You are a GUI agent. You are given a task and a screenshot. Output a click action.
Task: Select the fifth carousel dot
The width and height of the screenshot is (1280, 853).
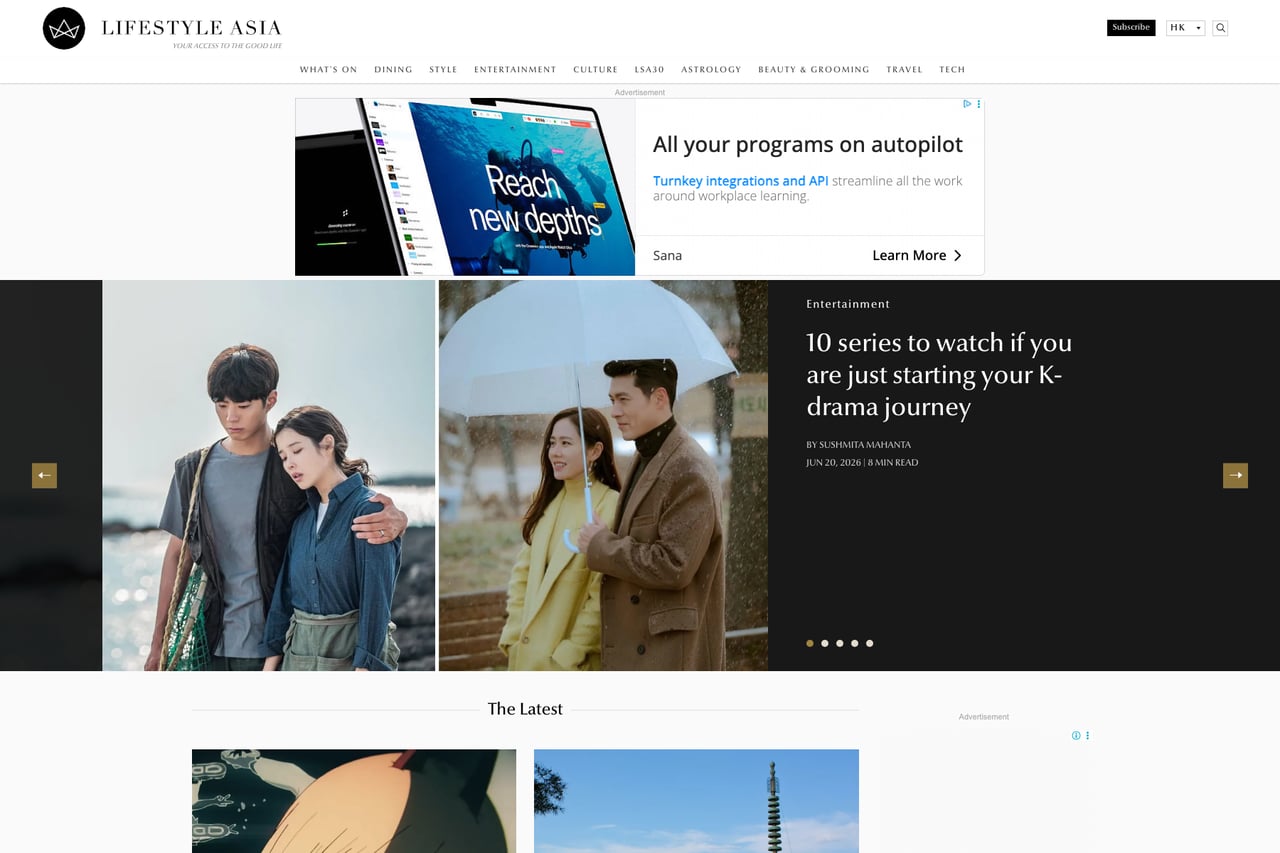tap(870, 643)
